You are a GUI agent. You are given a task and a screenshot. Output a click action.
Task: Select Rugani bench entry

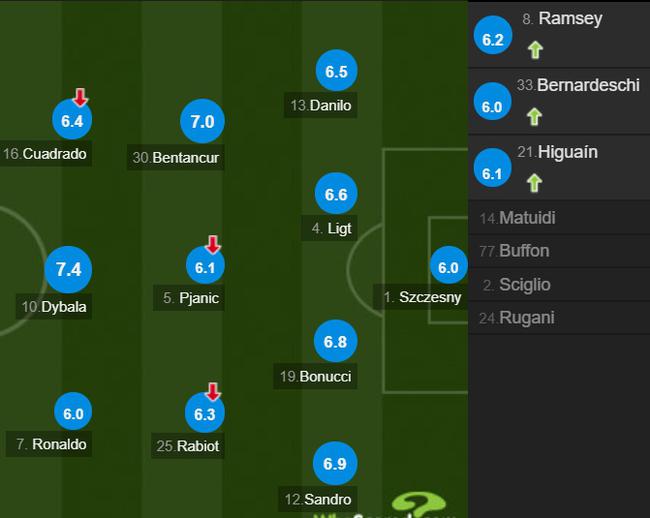[559, 318]
